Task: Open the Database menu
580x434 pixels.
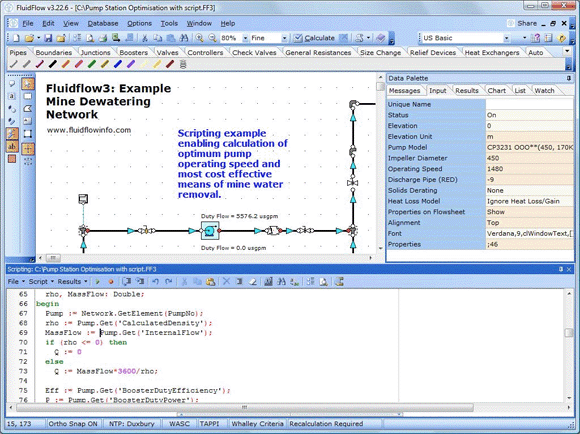Action: pyautogui.click(x=103, y=23)
